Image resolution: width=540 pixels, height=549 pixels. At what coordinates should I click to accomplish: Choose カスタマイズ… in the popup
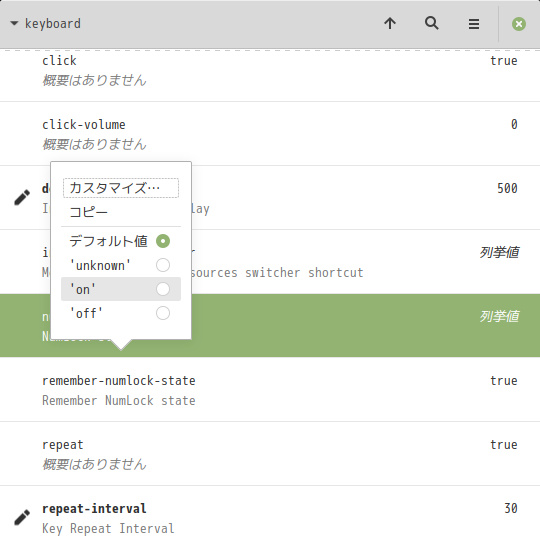point(121,188)
